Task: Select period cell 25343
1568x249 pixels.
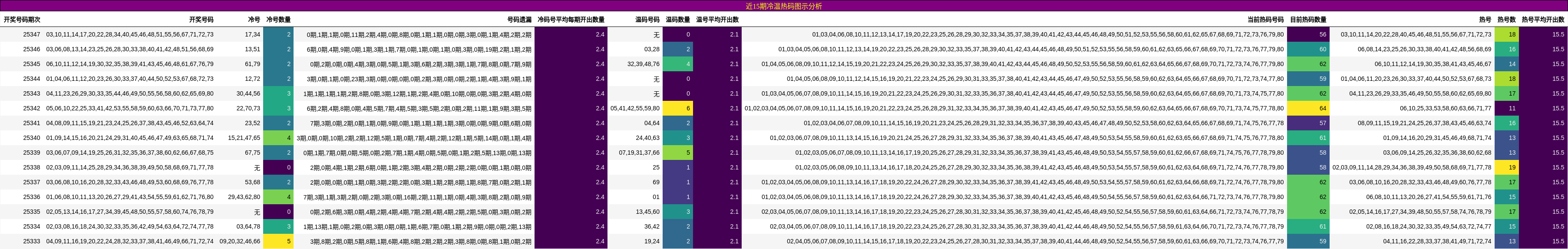Action: tap(32, 94)
